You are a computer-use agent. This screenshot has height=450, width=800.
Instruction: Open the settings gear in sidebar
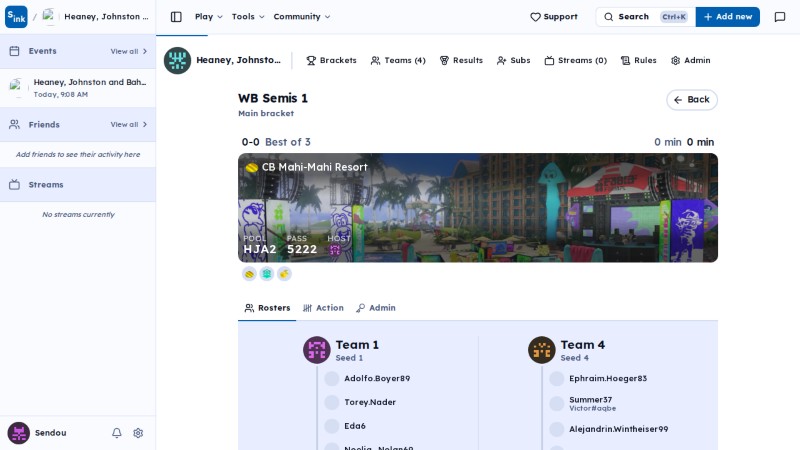(138, 433)
